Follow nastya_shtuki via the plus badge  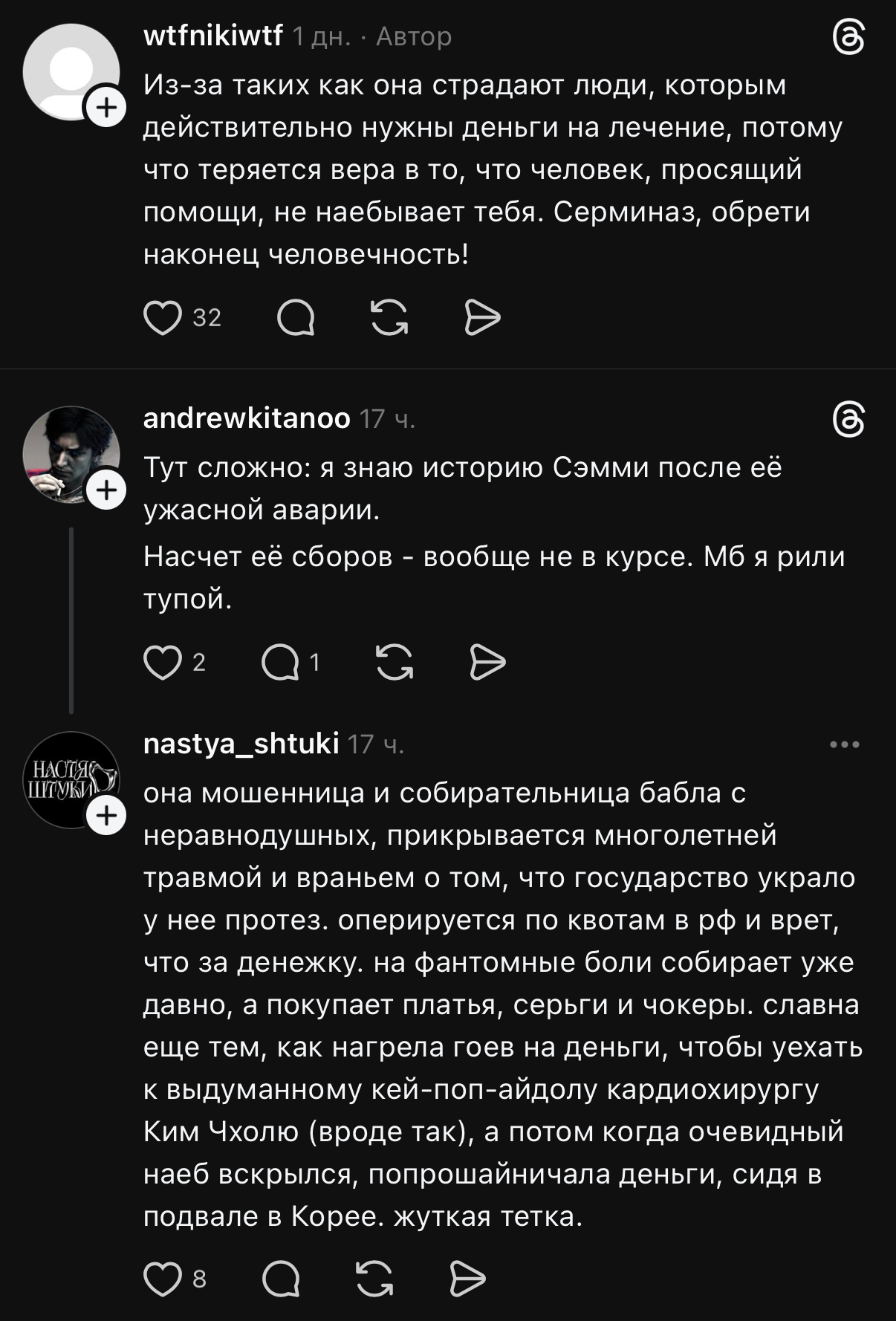(107, 816)
